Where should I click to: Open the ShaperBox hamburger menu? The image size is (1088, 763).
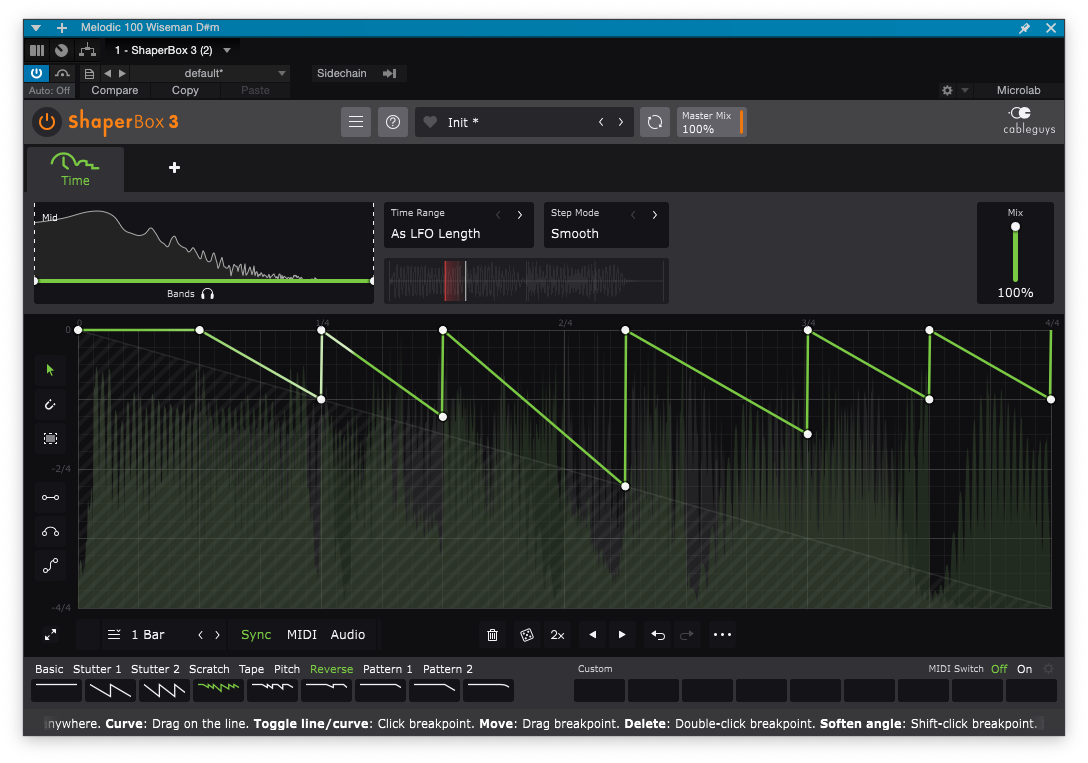click(x=356, y=122)
